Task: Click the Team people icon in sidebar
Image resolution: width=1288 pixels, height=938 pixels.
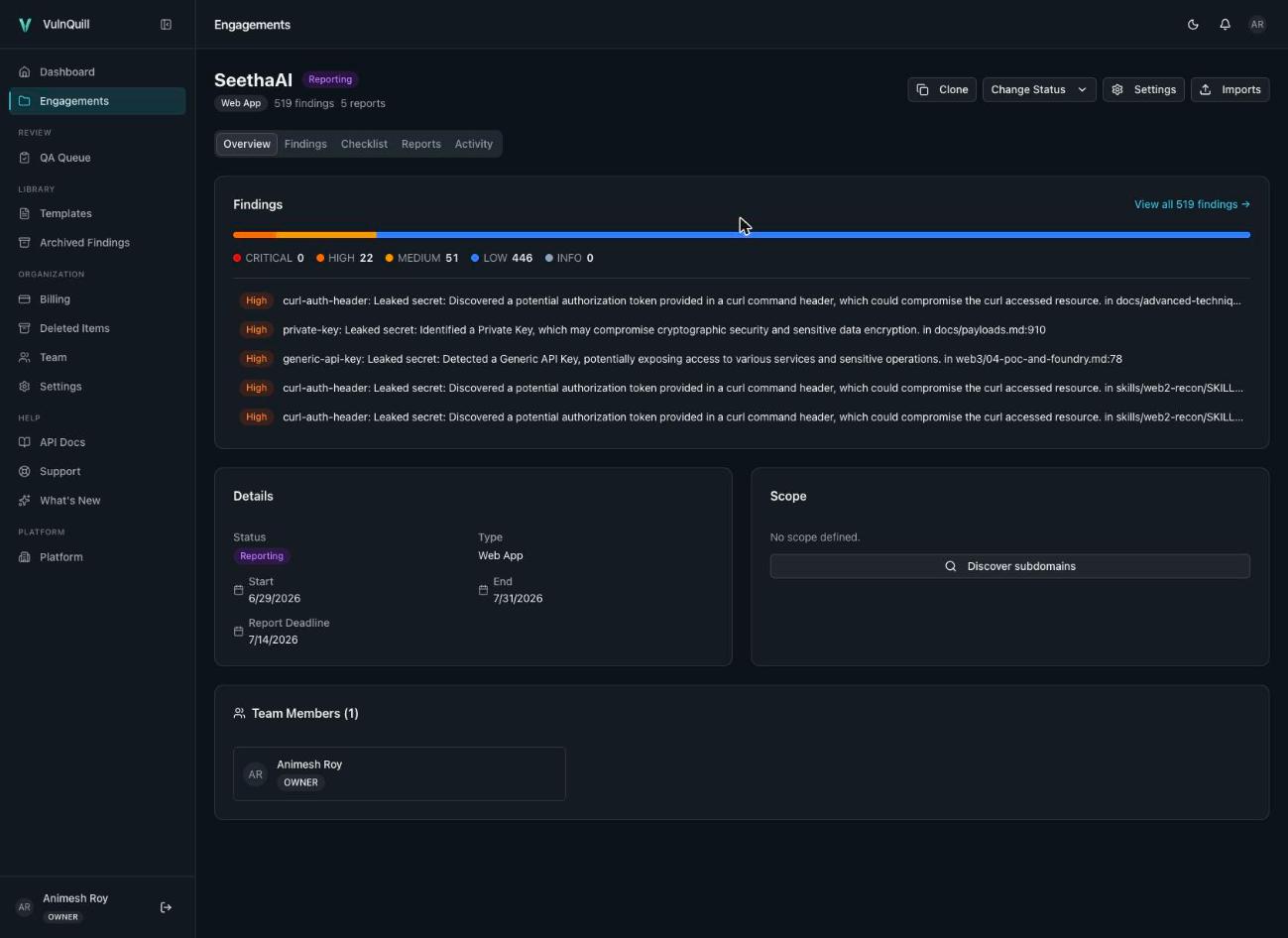Action: point(25,357)
